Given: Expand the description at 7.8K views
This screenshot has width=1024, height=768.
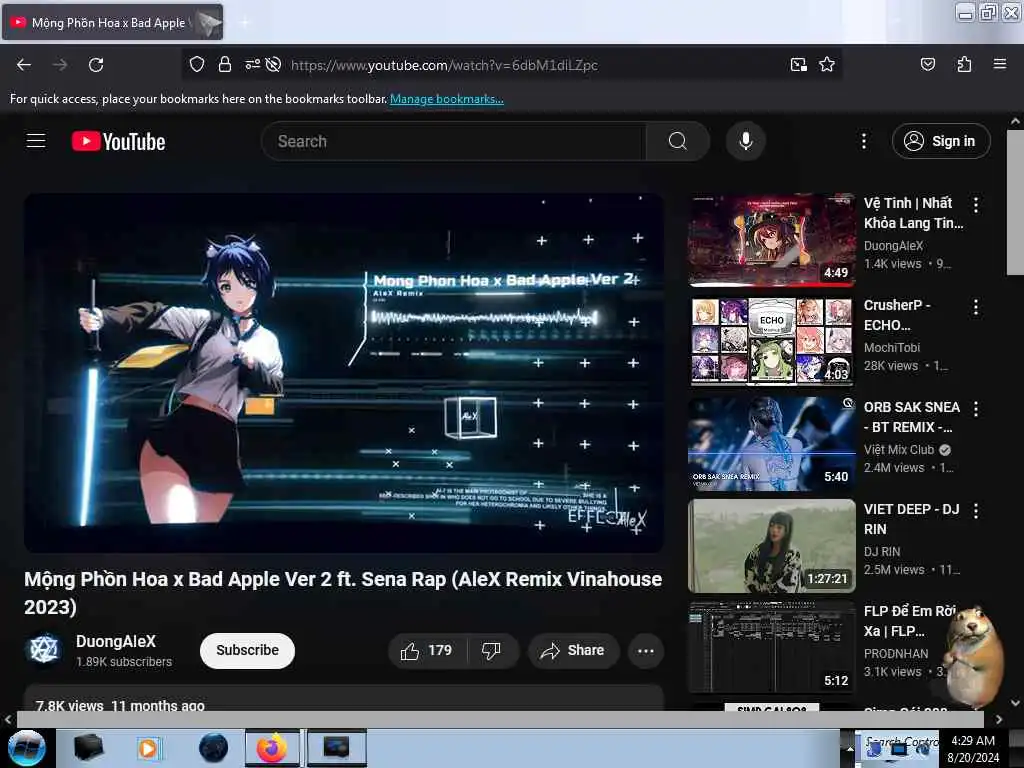Looking at the screenshot, I should pyautogui.click(x=344, y=698).
